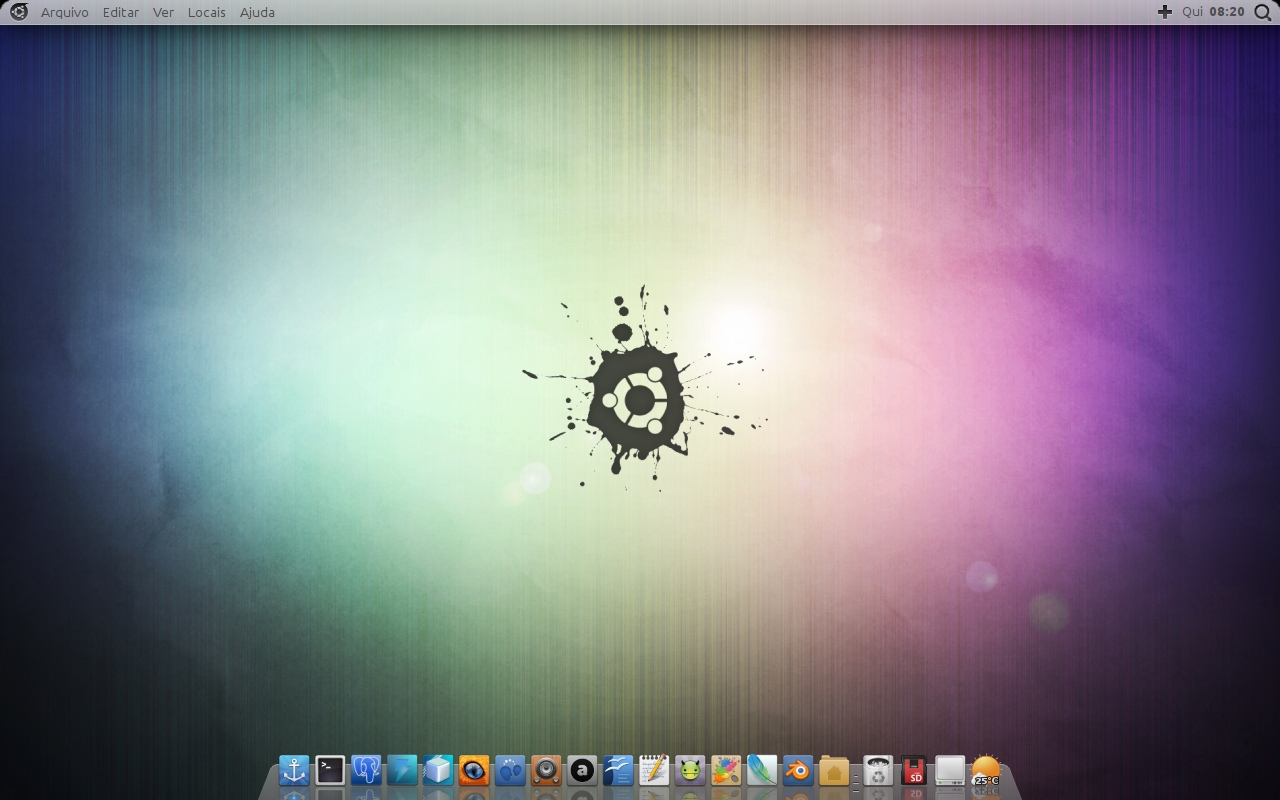Open the grey drive icon in dock

[x=950, y=770]
